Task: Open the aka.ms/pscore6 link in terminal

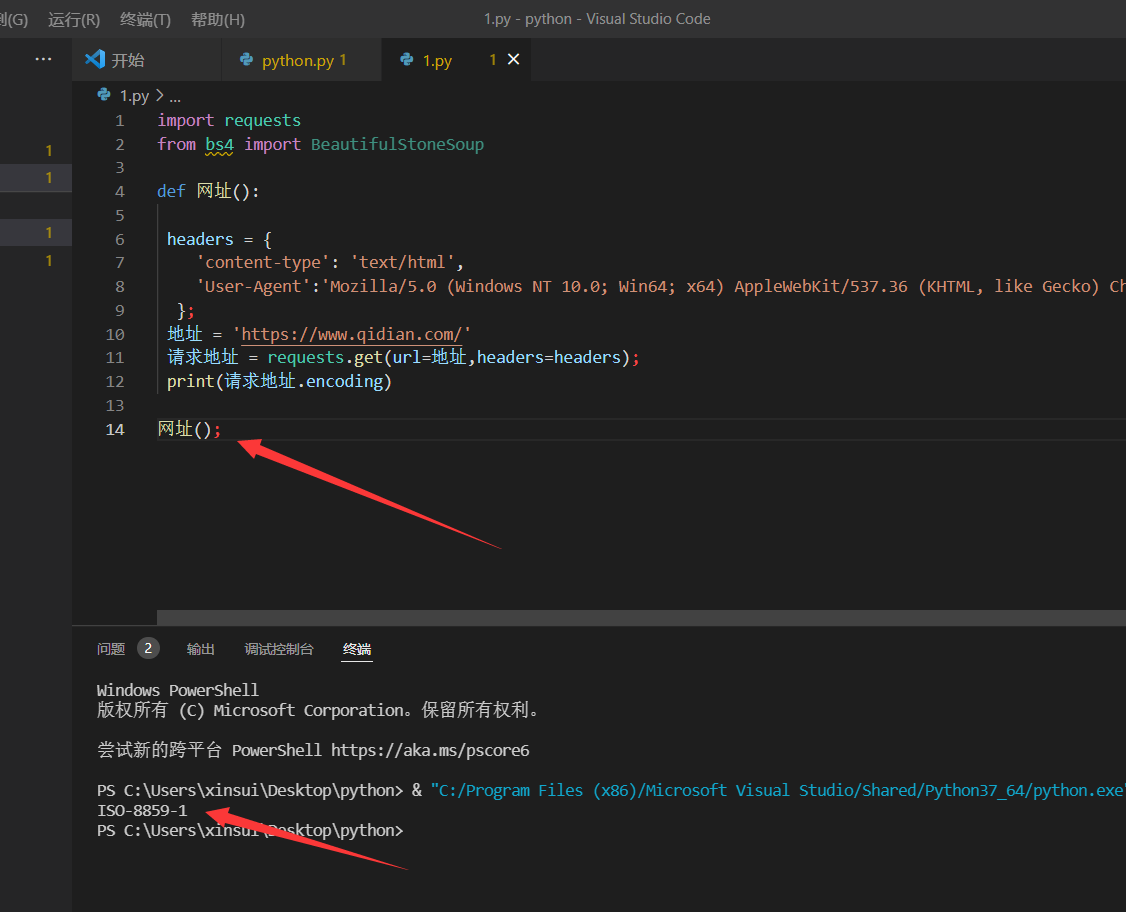Action: point(430,750)
